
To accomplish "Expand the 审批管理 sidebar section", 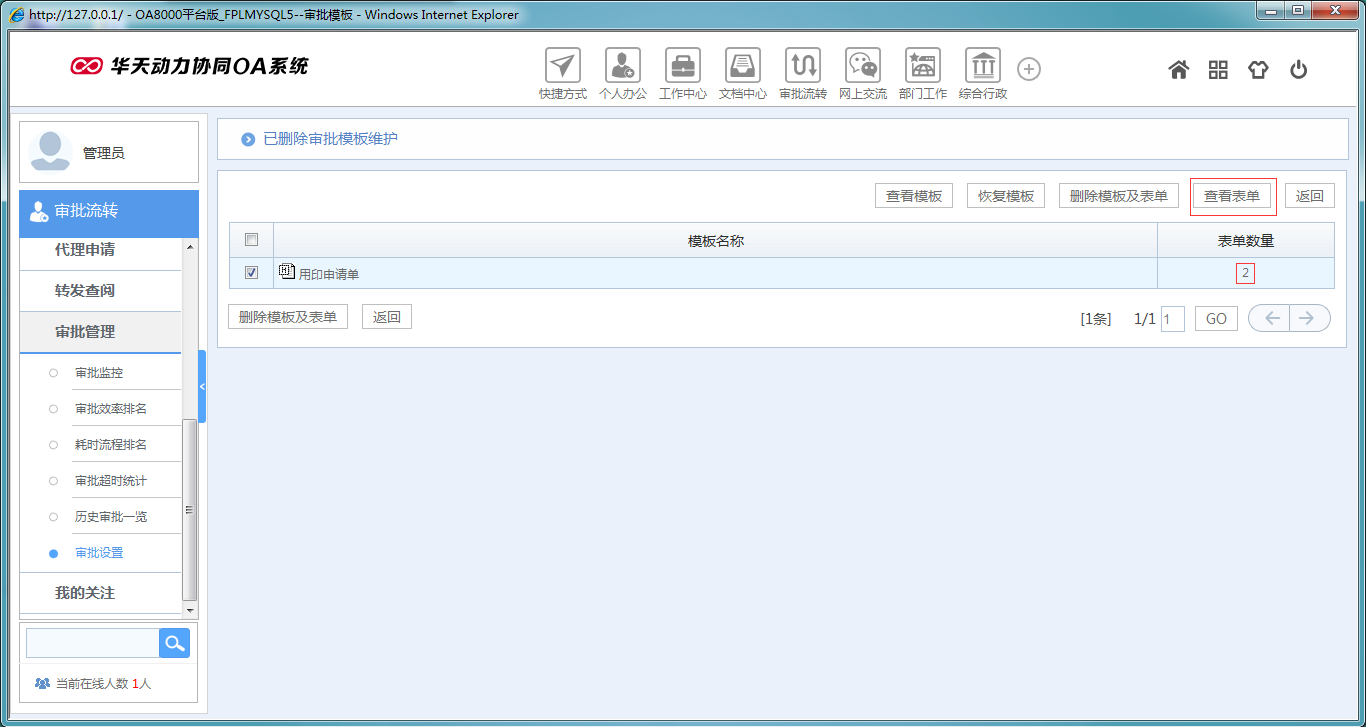I will click(x=85, y=332).
